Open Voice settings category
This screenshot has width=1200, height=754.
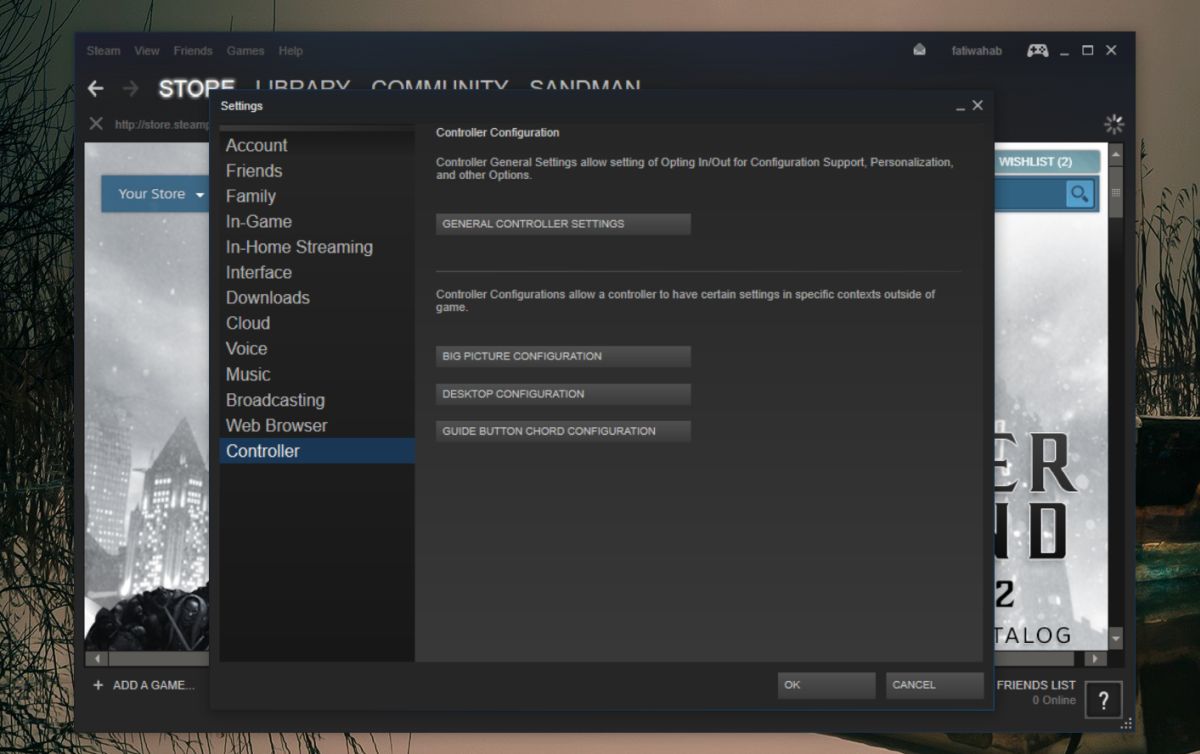coord(317,349)
